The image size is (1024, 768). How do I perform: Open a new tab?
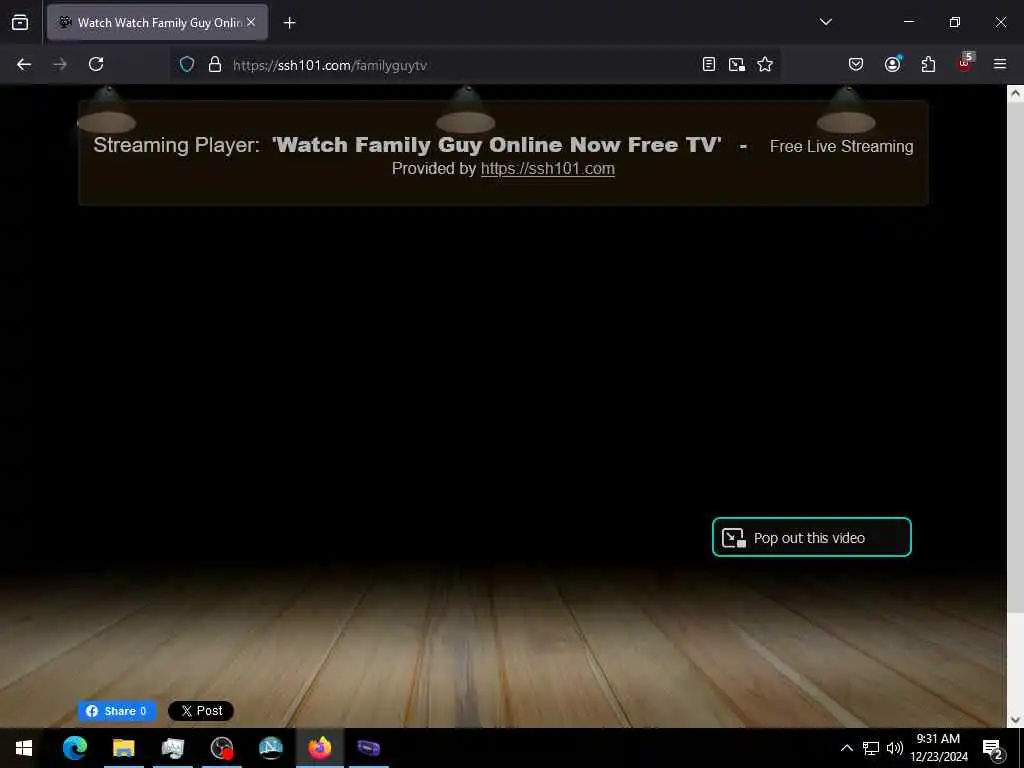[289, 23]
